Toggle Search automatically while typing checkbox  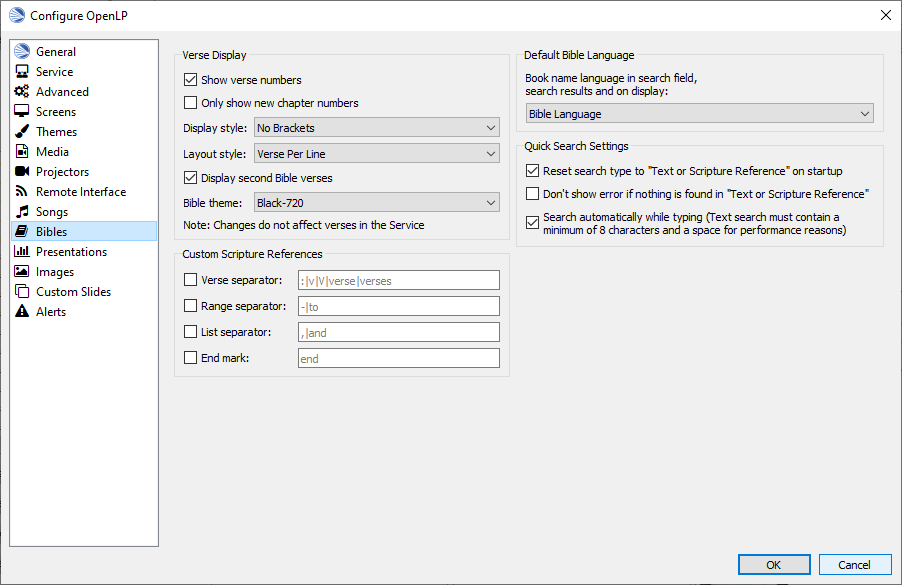pyautogui.click(x=533, y=222)
